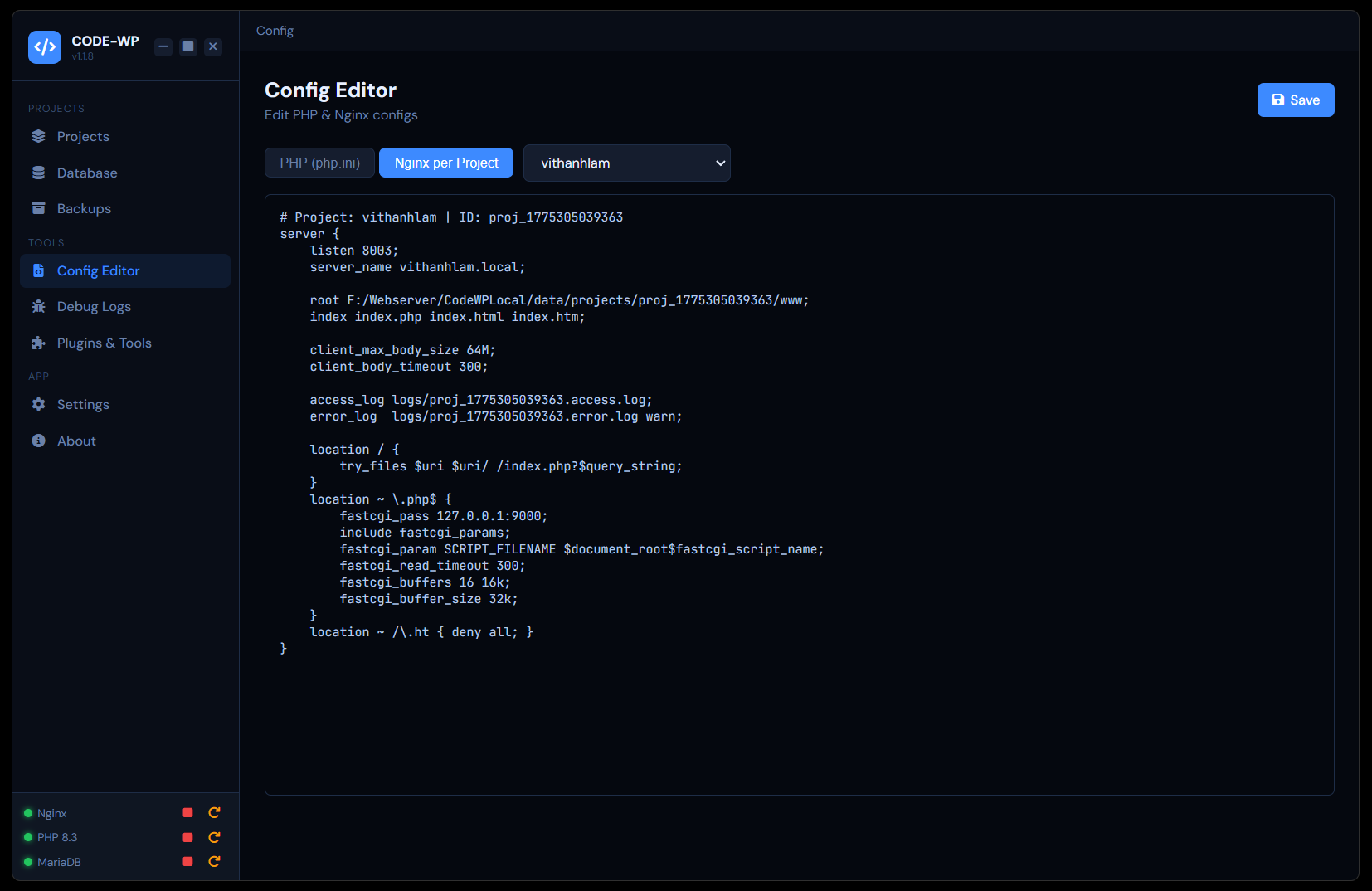Restart the MariaDB service
1372x891 pixels.
(214, 862)
